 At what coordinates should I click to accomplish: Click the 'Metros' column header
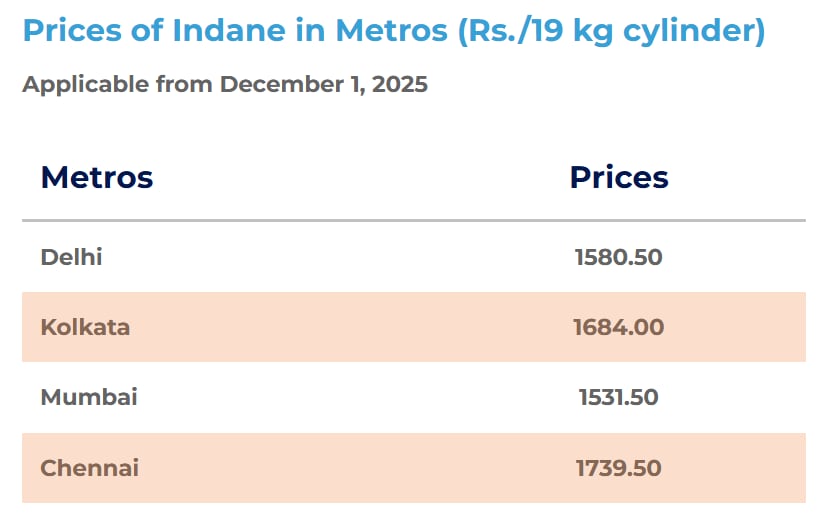coord(97,177)
